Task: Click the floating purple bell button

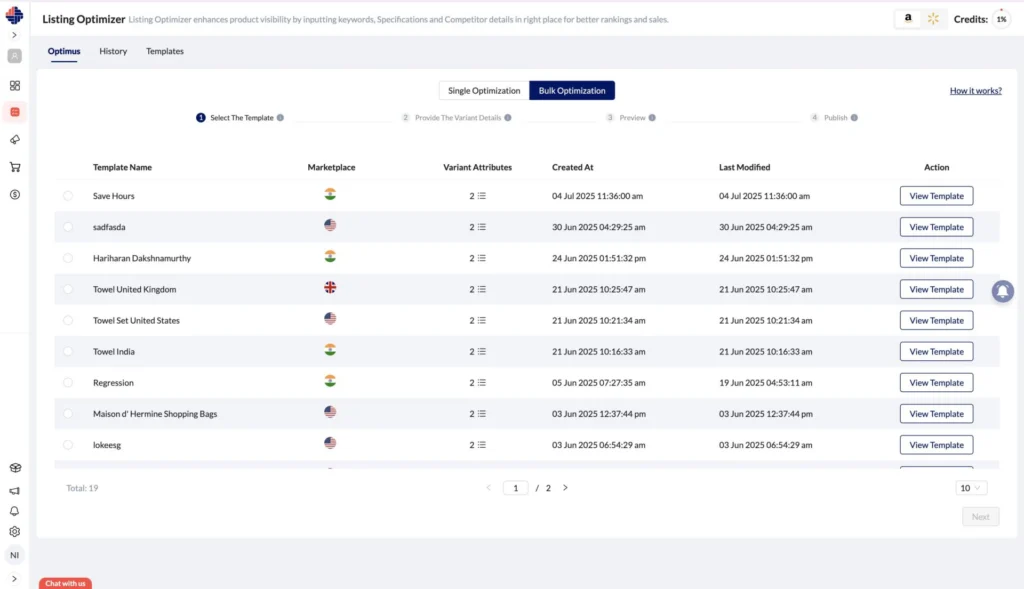Action: (x=1002, y=291)
